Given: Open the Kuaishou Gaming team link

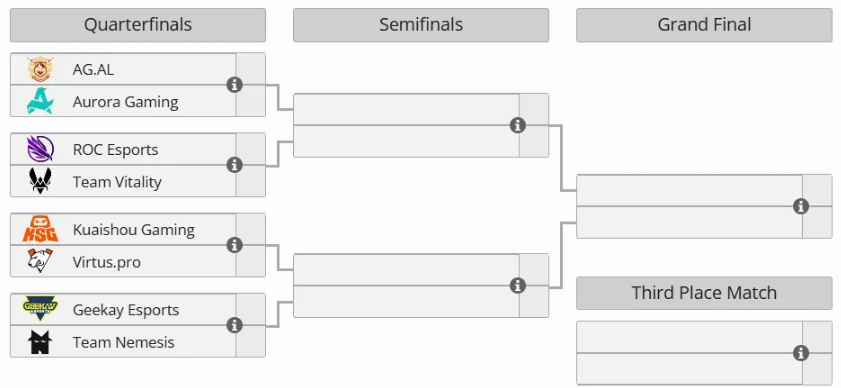Looking at the screenshot, I should pyautogui.click(x=134, y=230).
